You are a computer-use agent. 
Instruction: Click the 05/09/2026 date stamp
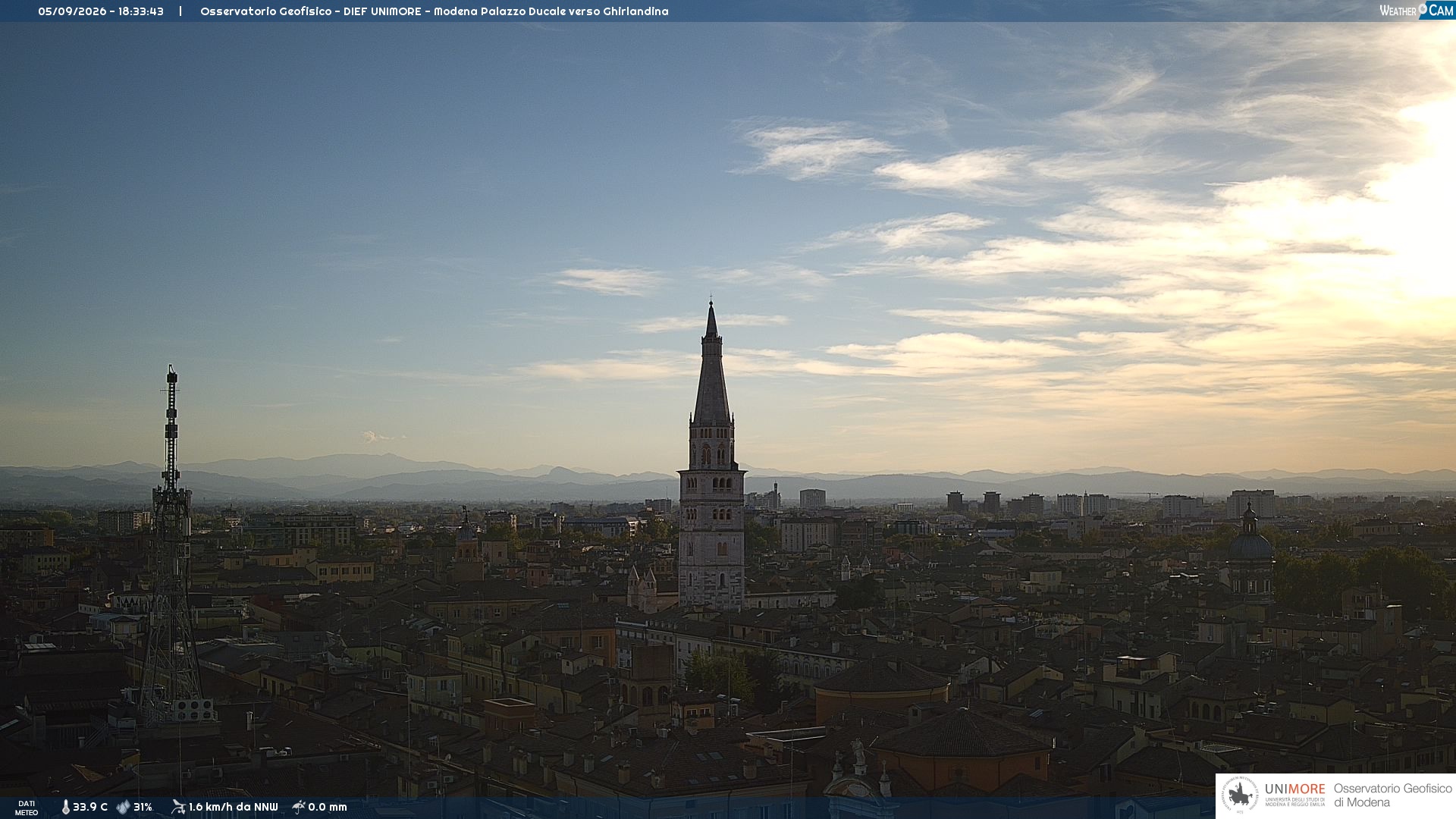click(x=72, y=11)
